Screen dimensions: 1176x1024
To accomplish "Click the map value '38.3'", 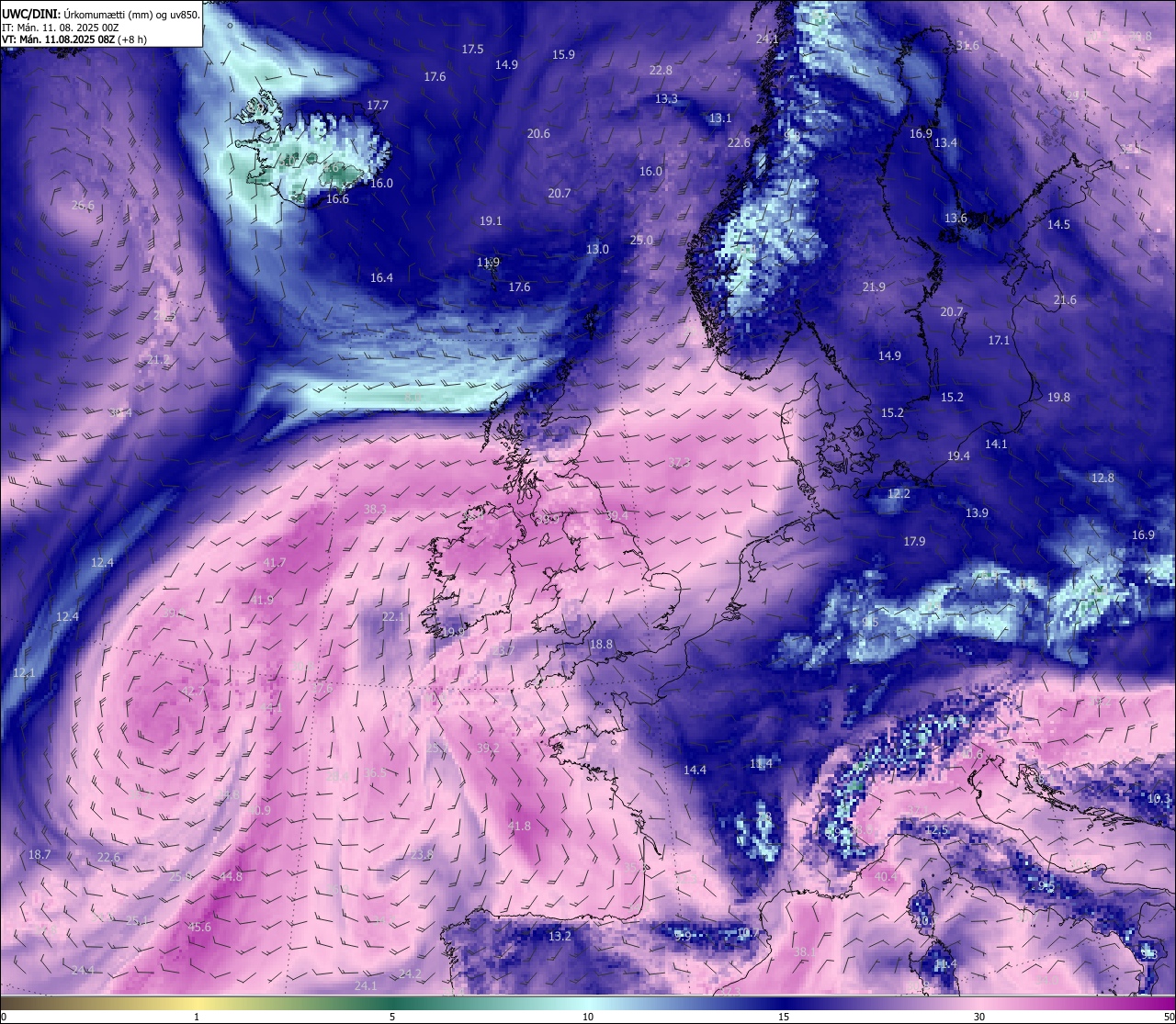I will tap(375, 510).
